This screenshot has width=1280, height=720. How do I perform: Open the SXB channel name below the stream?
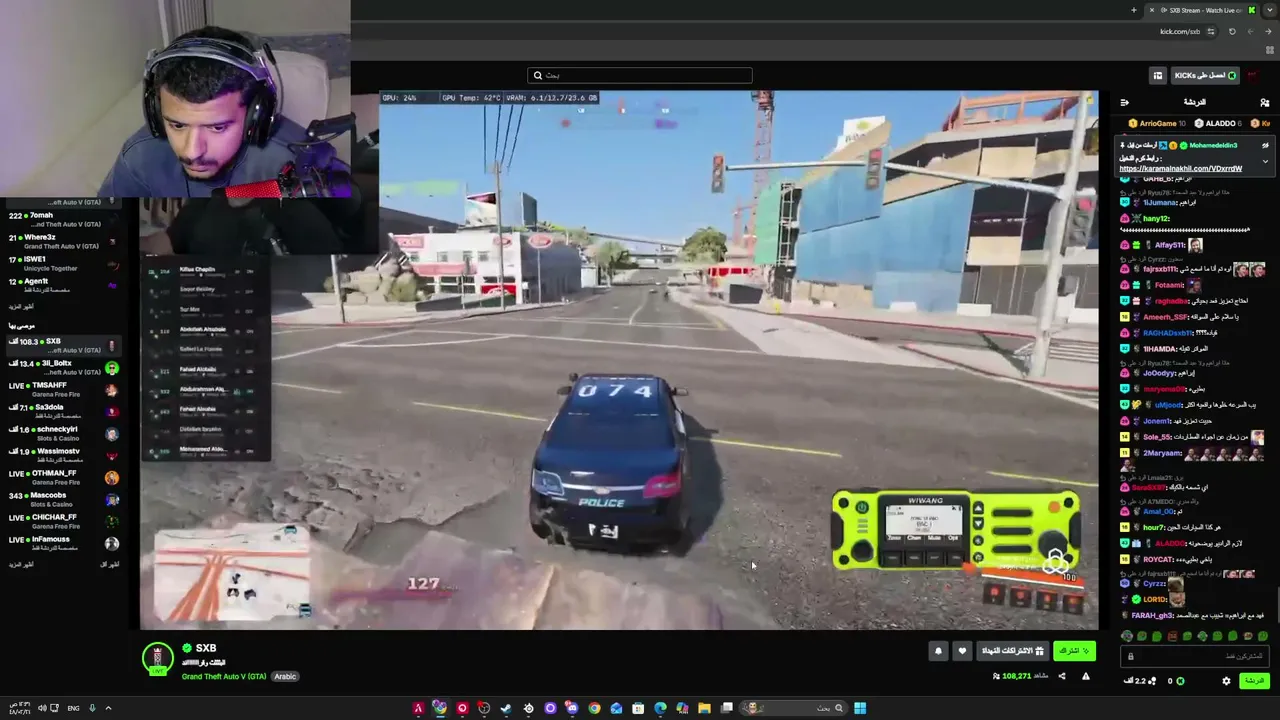tap(206, 648)
